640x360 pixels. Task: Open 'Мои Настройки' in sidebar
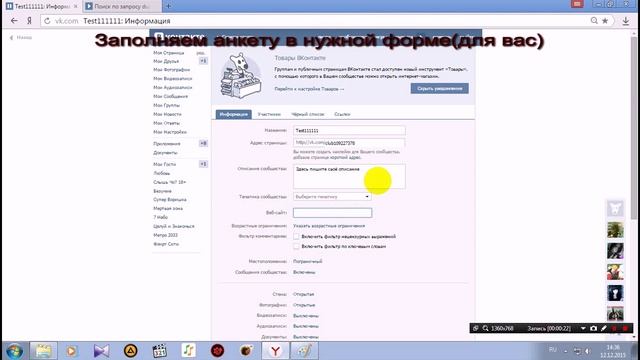170,132
